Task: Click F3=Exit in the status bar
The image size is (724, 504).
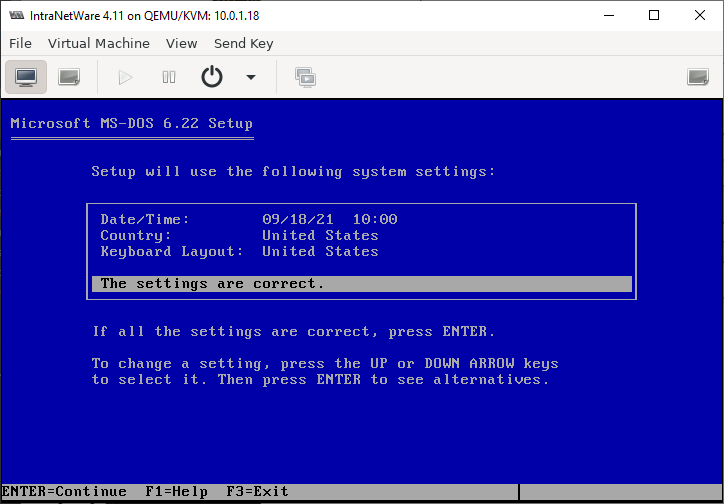Action: pyautogui.click(x=258, y=492)
